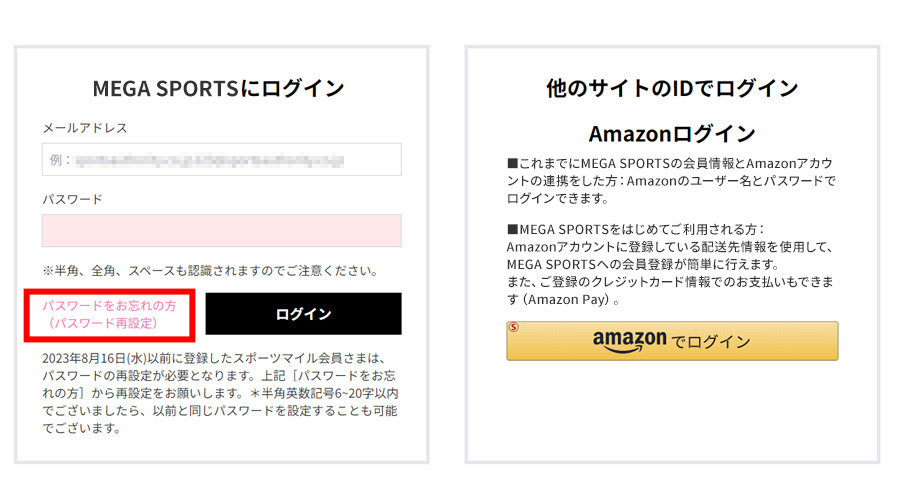Viewport: 900px width, 500px height.
Task: Sign in with the amazonでログイン button
Action: click(672, 341)
